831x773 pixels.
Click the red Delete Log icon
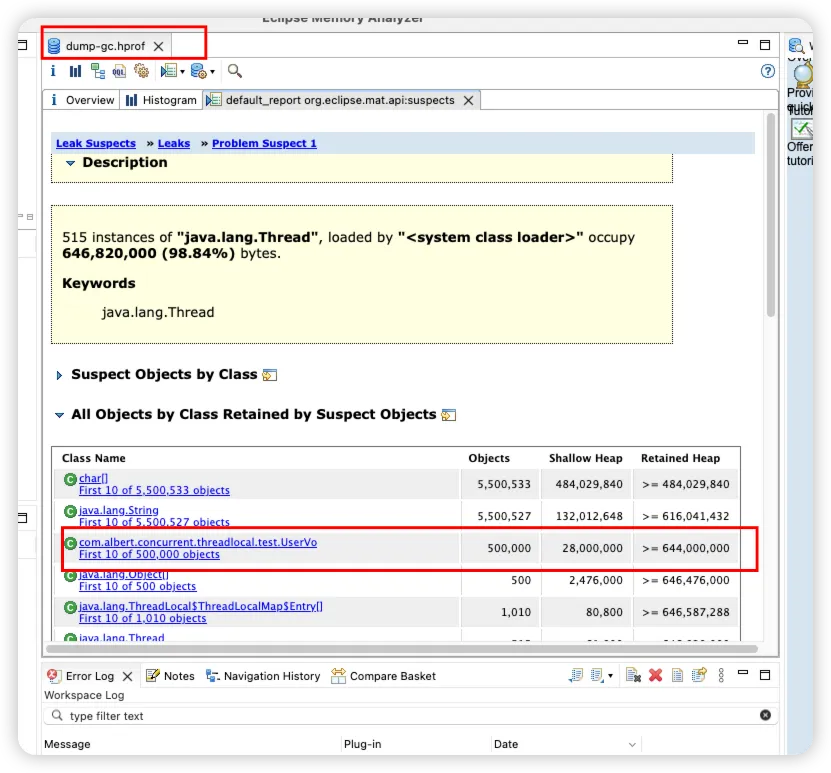656,676
